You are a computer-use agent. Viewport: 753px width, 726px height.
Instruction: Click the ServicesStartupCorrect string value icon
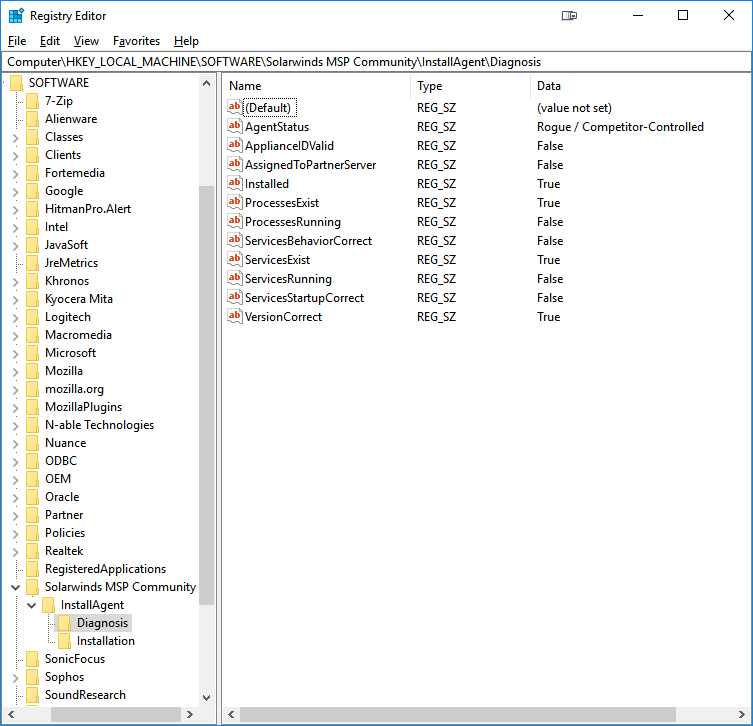[234, 297]
